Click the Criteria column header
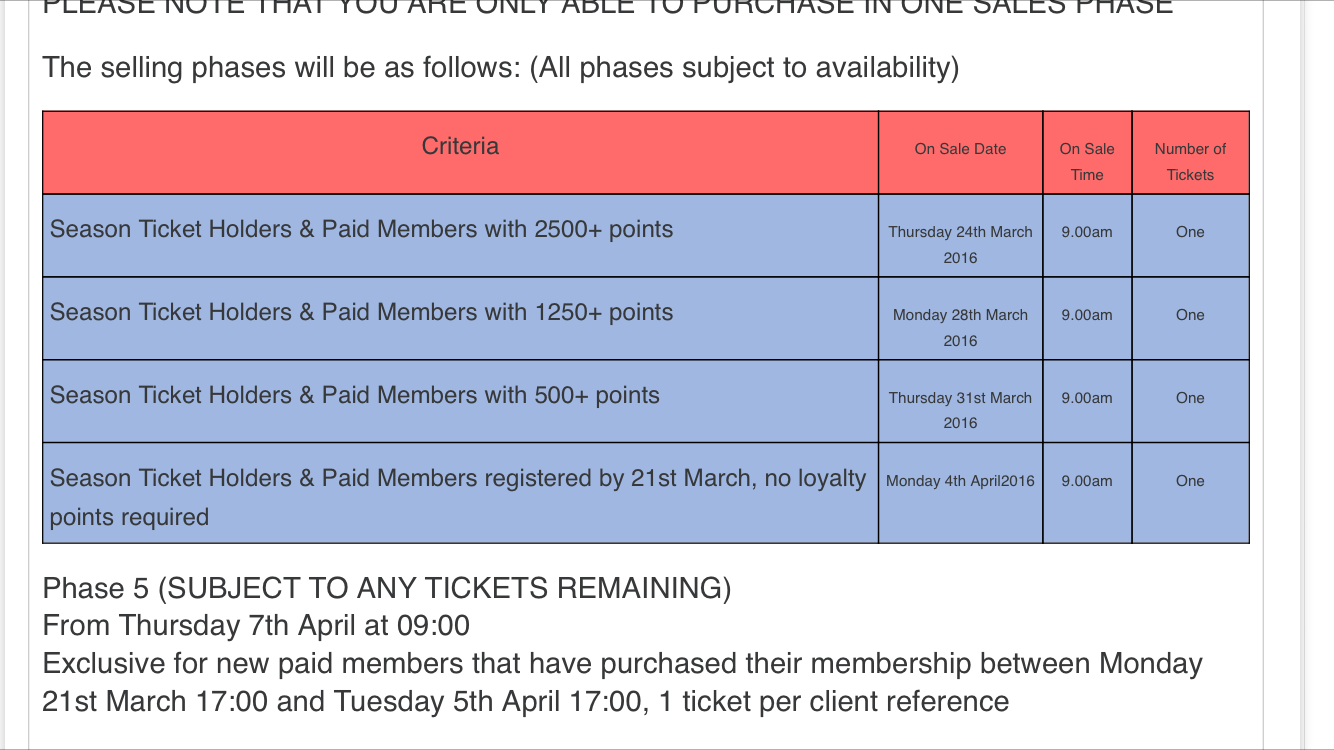1334x750 pixels. (x=460, y=147)
